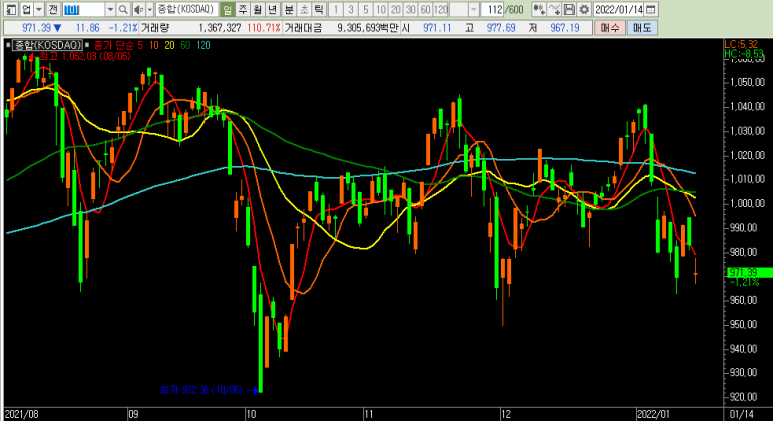Select the 틱 tick period
773x421 pixels.
(x=319, y=9)
